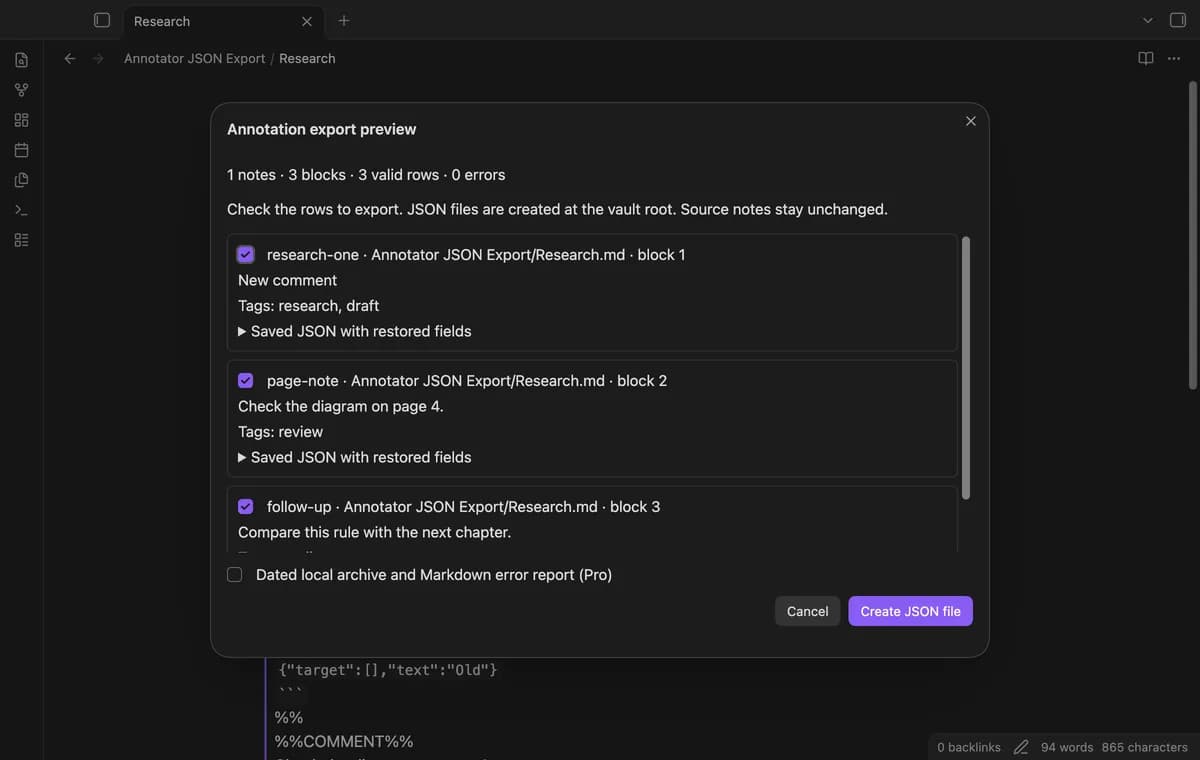This screenshot has width=1200, height=760.
Task: Click the templates copy icon in ribbon
Action: 21,180
